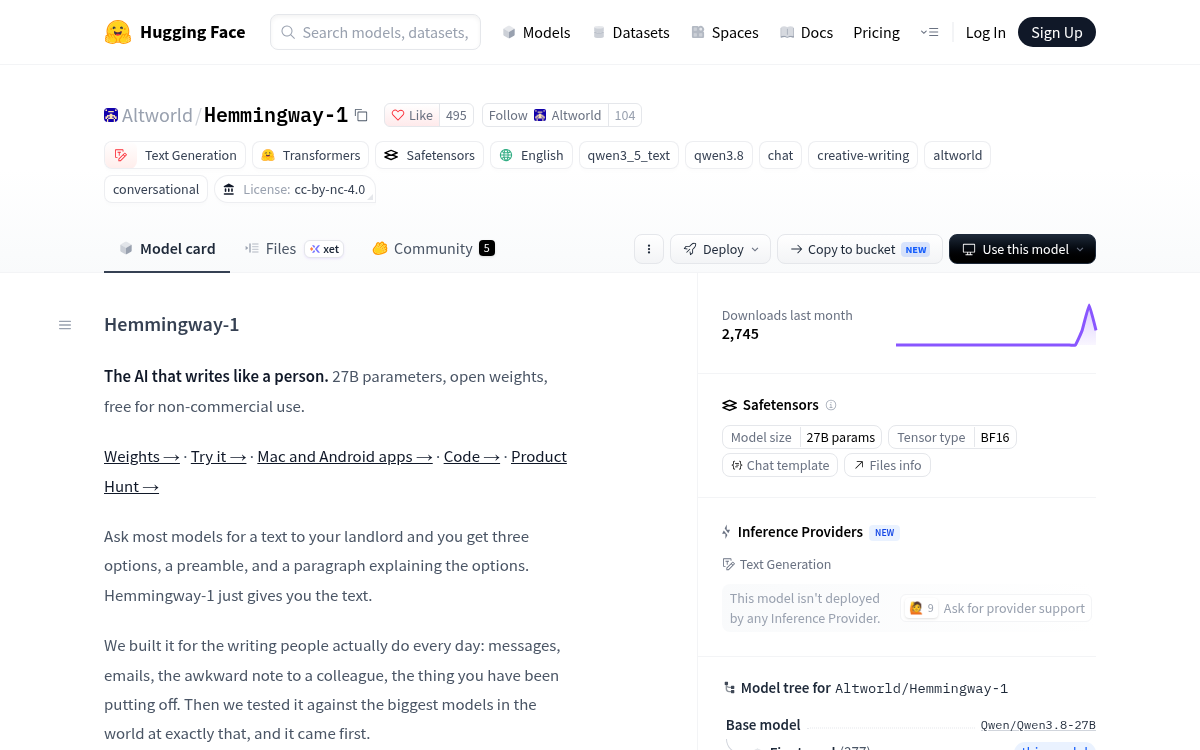Click the Sign Up button

1057,32
